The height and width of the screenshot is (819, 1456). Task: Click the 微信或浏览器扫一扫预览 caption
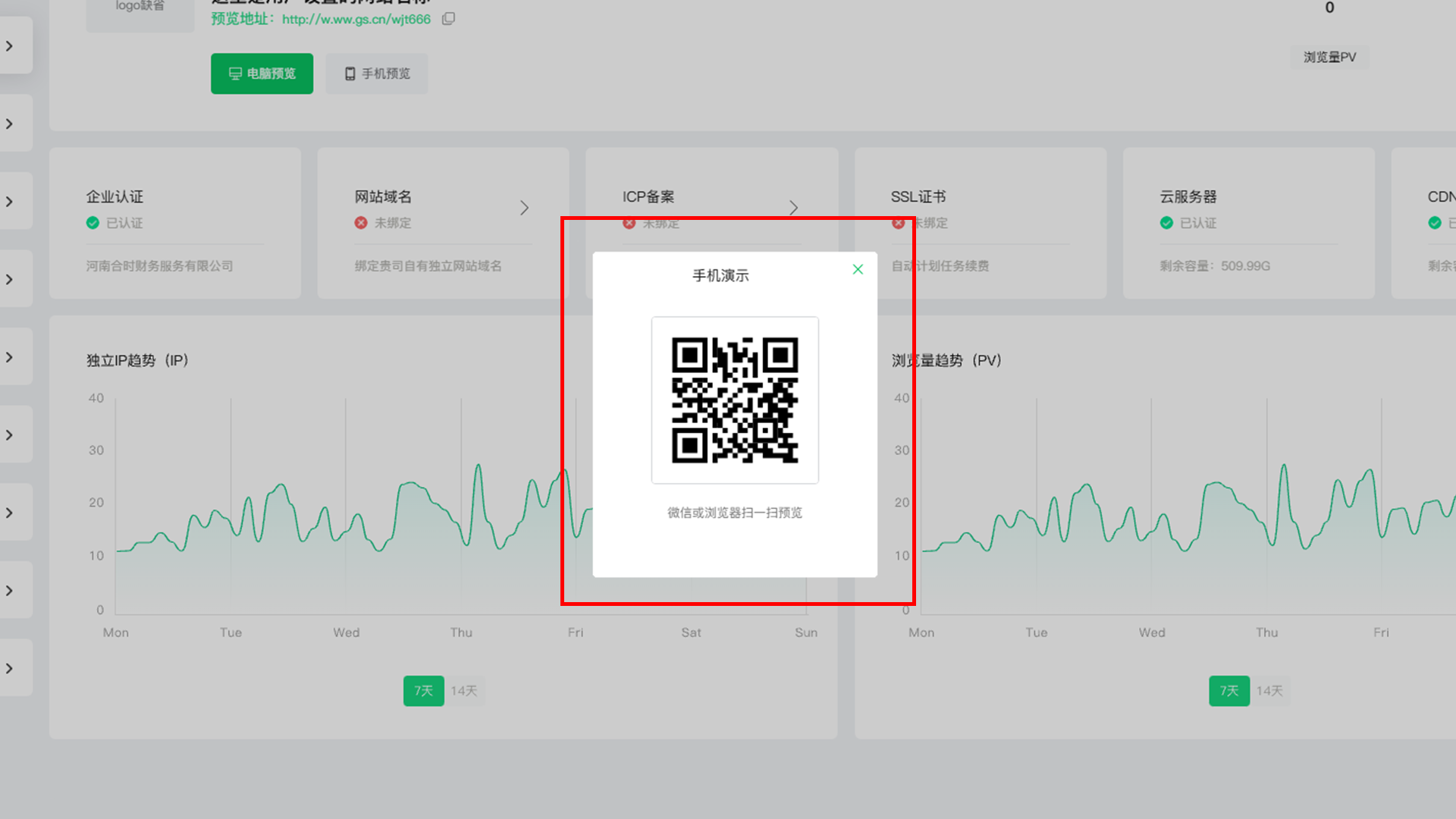(x=735, y=513)
